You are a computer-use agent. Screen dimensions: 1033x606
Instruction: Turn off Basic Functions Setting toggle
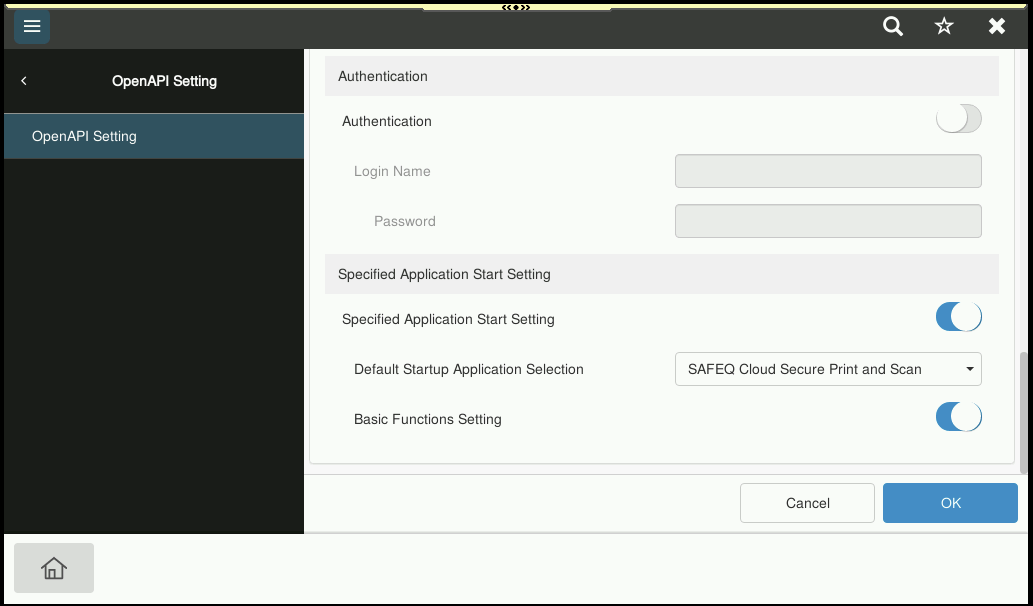click(958, 417)
